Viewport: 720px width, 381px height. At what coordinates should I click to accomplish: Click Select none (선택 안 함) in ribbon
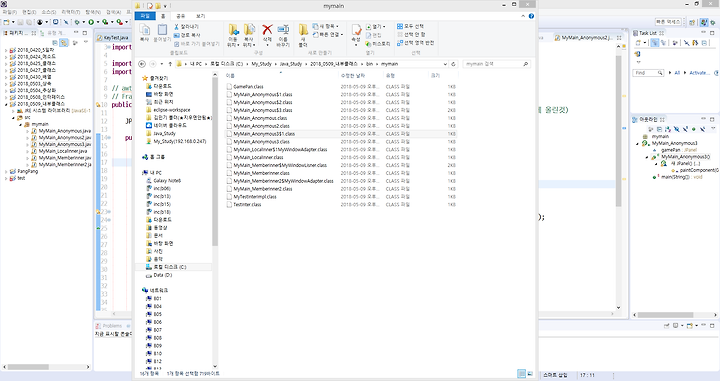411,35
